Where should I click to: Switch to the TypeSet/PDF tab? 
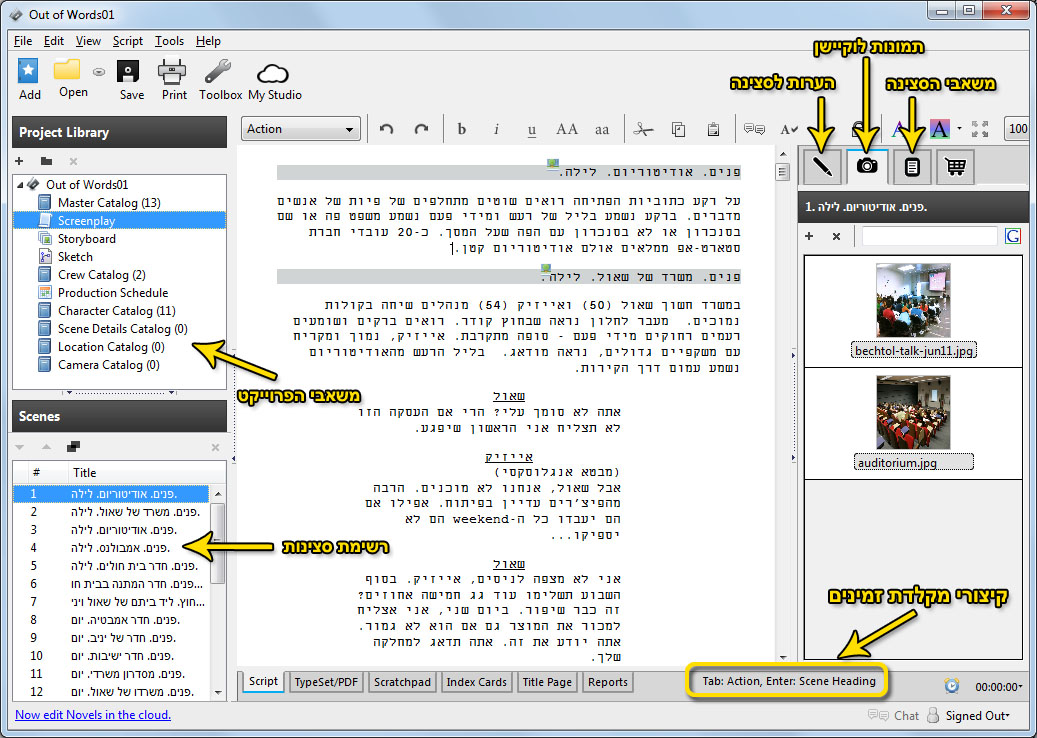(x=326, y=682)
